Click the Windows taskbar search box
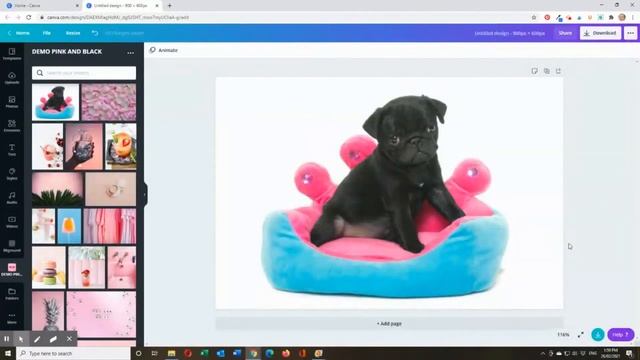 coord(73,353)
